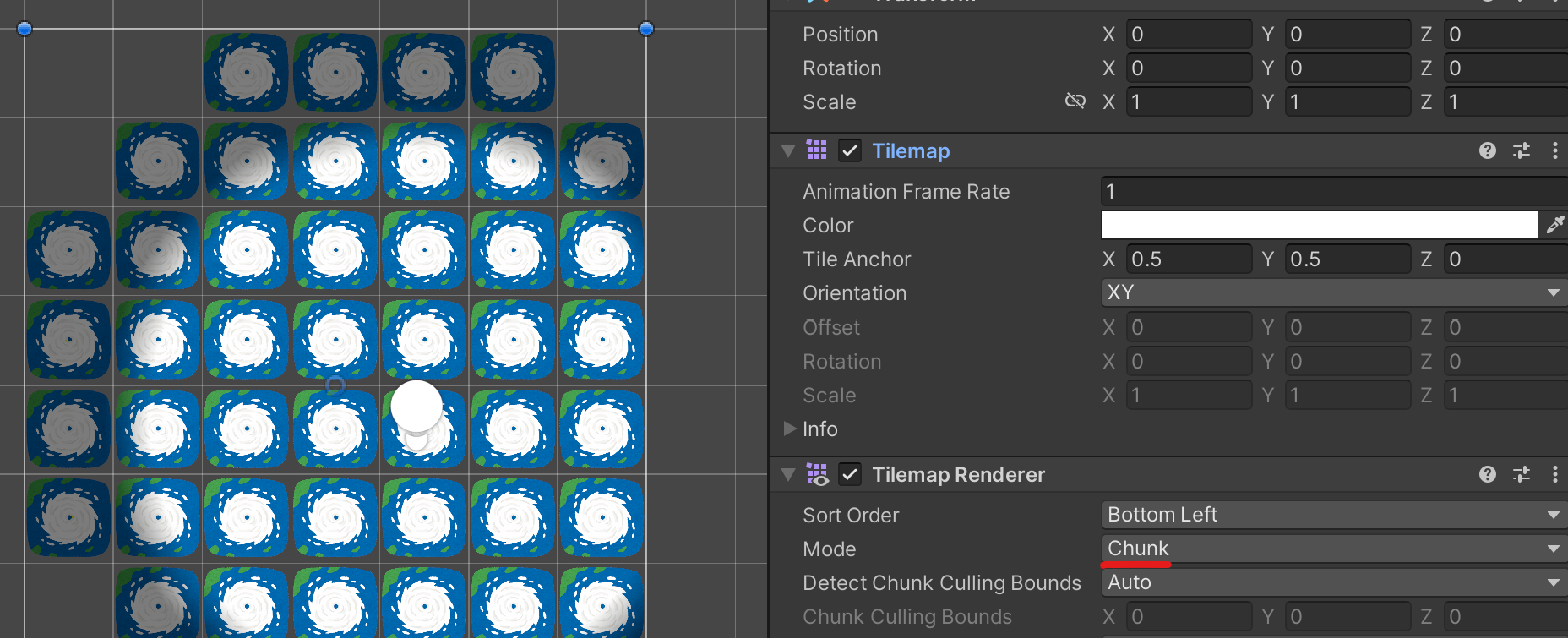The height and width of the screenshot is (639, 1568).
Task: Open Sort Order dropdown showing Bottom Left
Action: coord(1333,515)
